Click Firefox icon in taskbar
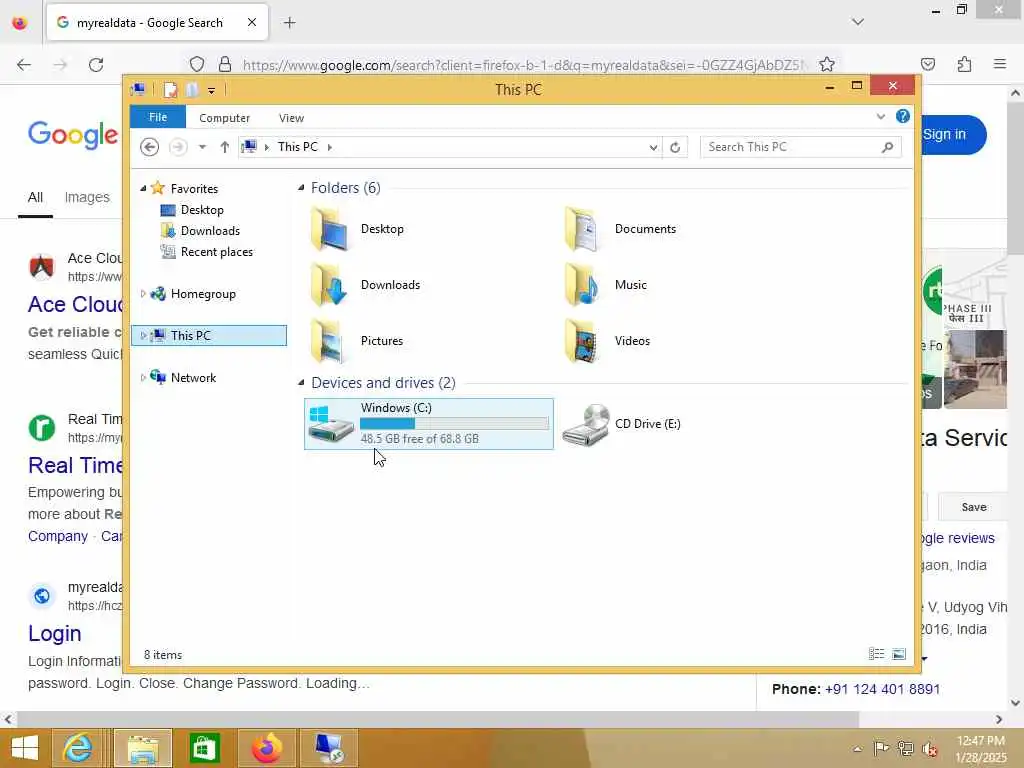Screen dimensions: 1024x768 coord(267,748)
